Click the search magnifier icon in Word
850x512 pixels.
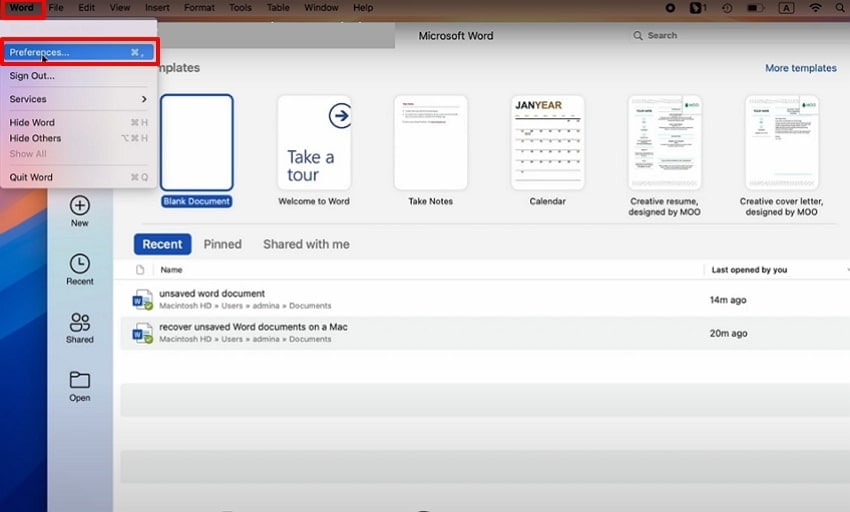click(638, 35)
